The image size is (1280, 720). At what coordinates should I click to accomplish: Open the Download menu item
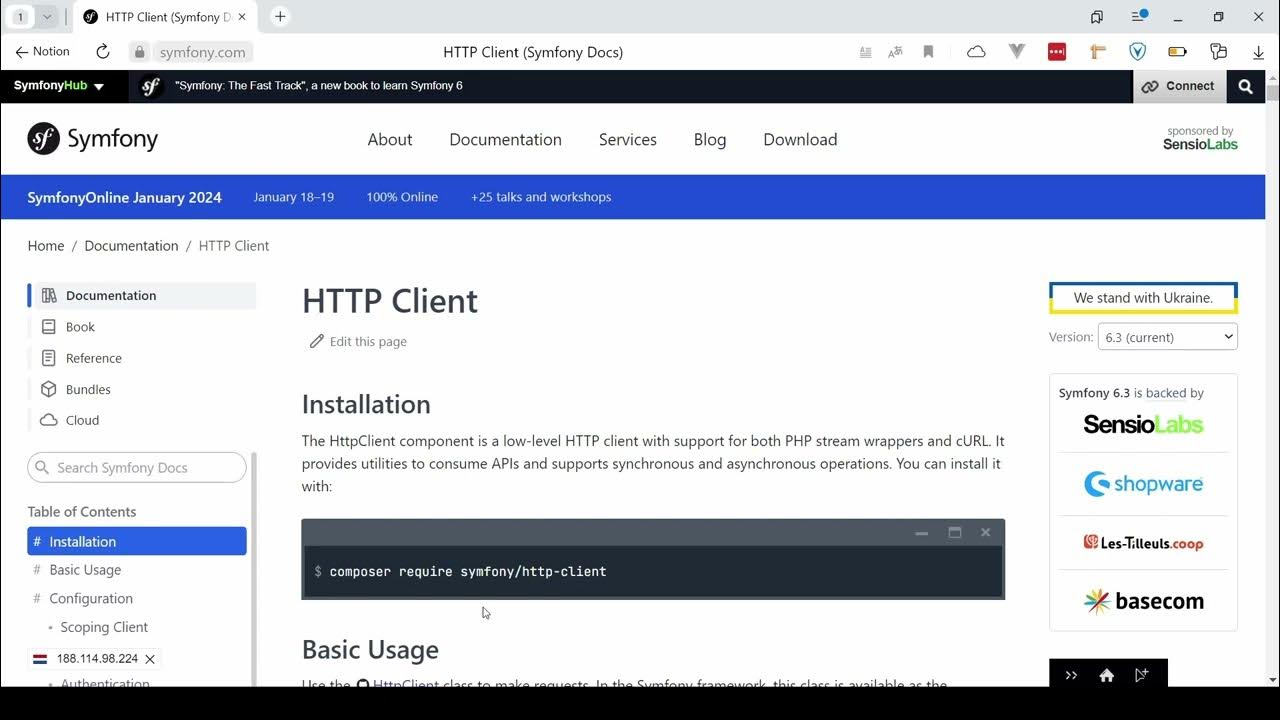[x=800, y=139]
